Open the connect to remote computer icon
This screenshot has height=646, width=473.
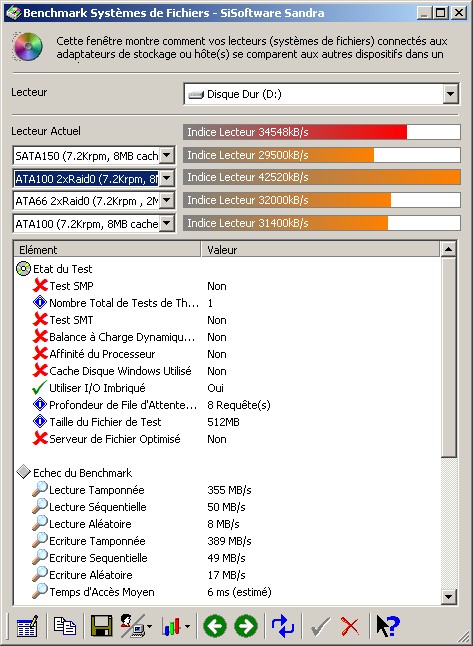pyautogui.click(x=133, y=626)
